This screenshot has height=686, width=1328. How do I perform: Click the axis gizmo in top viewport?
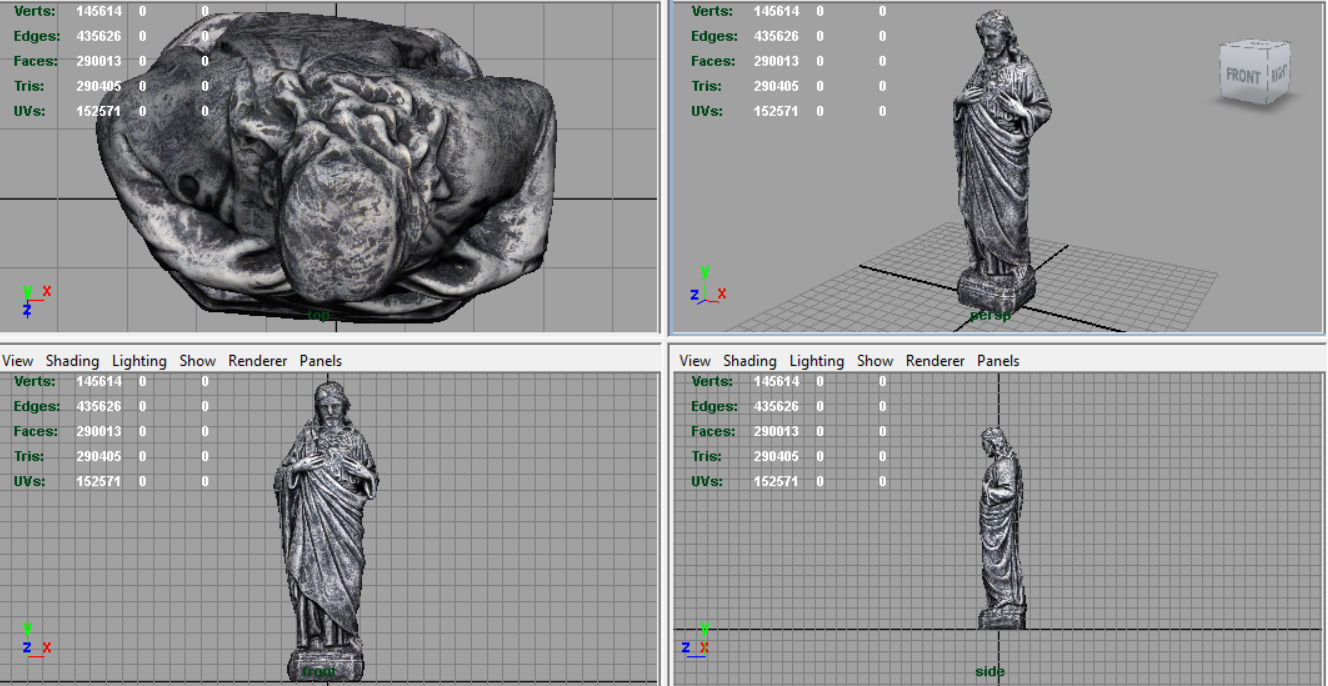coord(36,300)
